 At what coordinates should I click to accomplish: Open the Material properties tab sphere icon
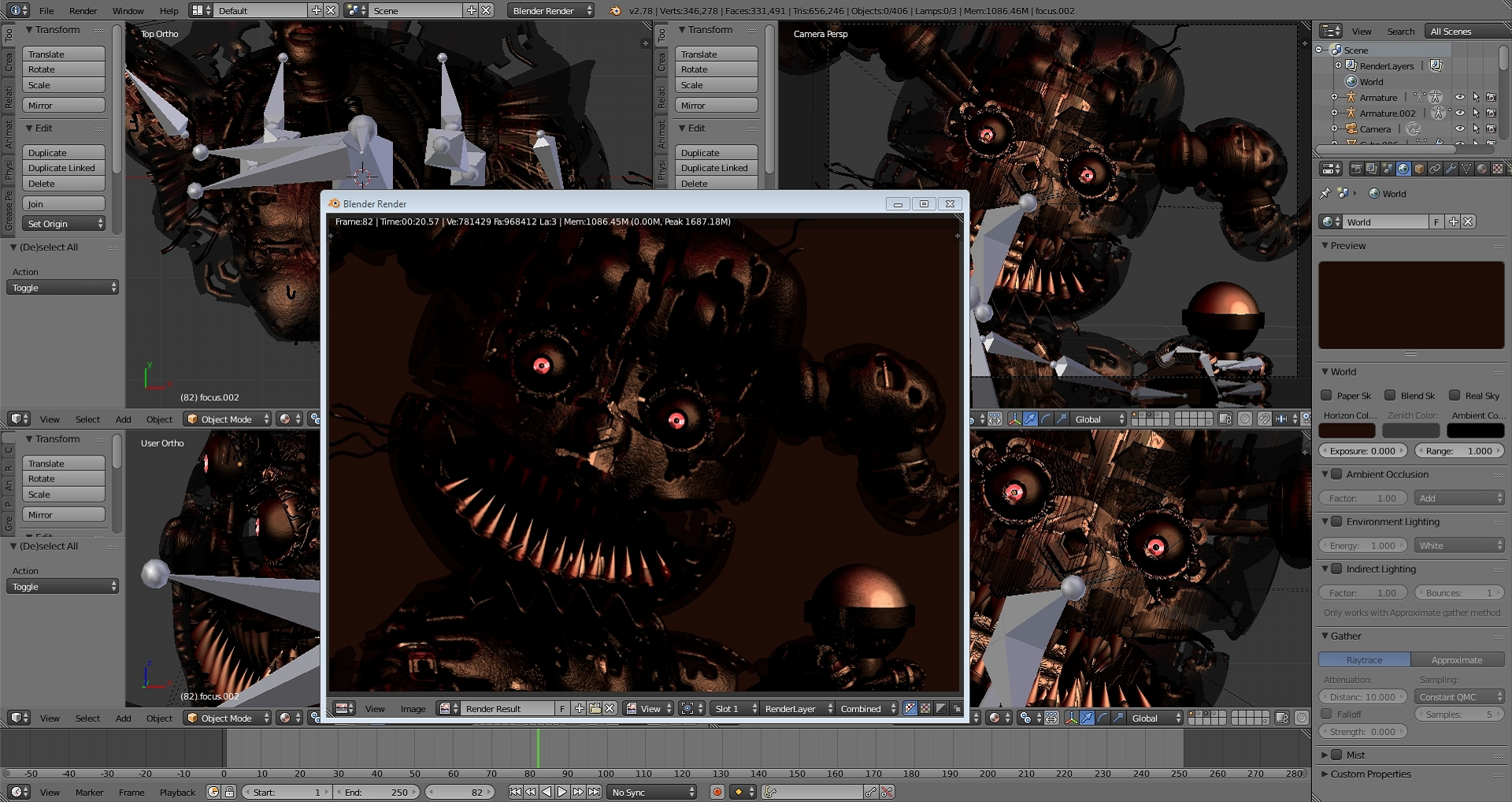[1482, 169]
